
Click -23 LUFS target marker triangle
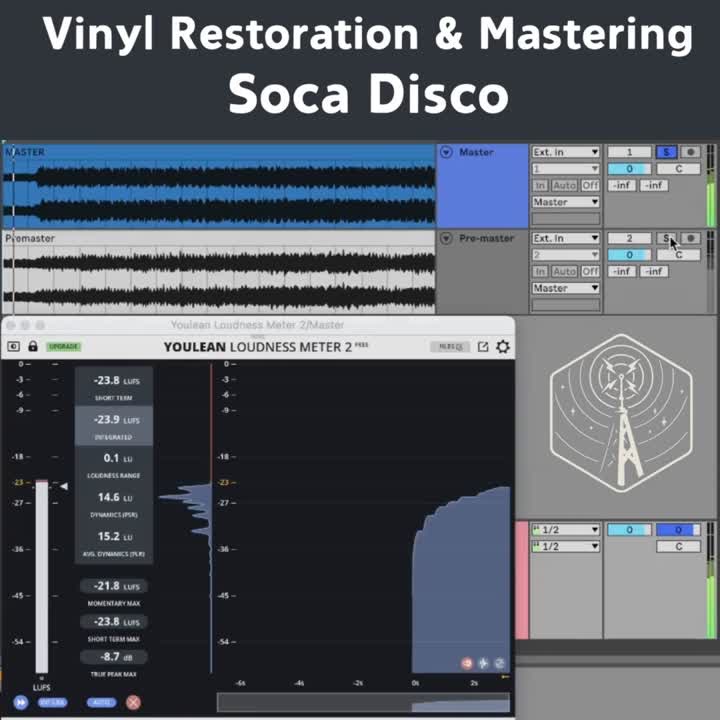pos(64,486)
